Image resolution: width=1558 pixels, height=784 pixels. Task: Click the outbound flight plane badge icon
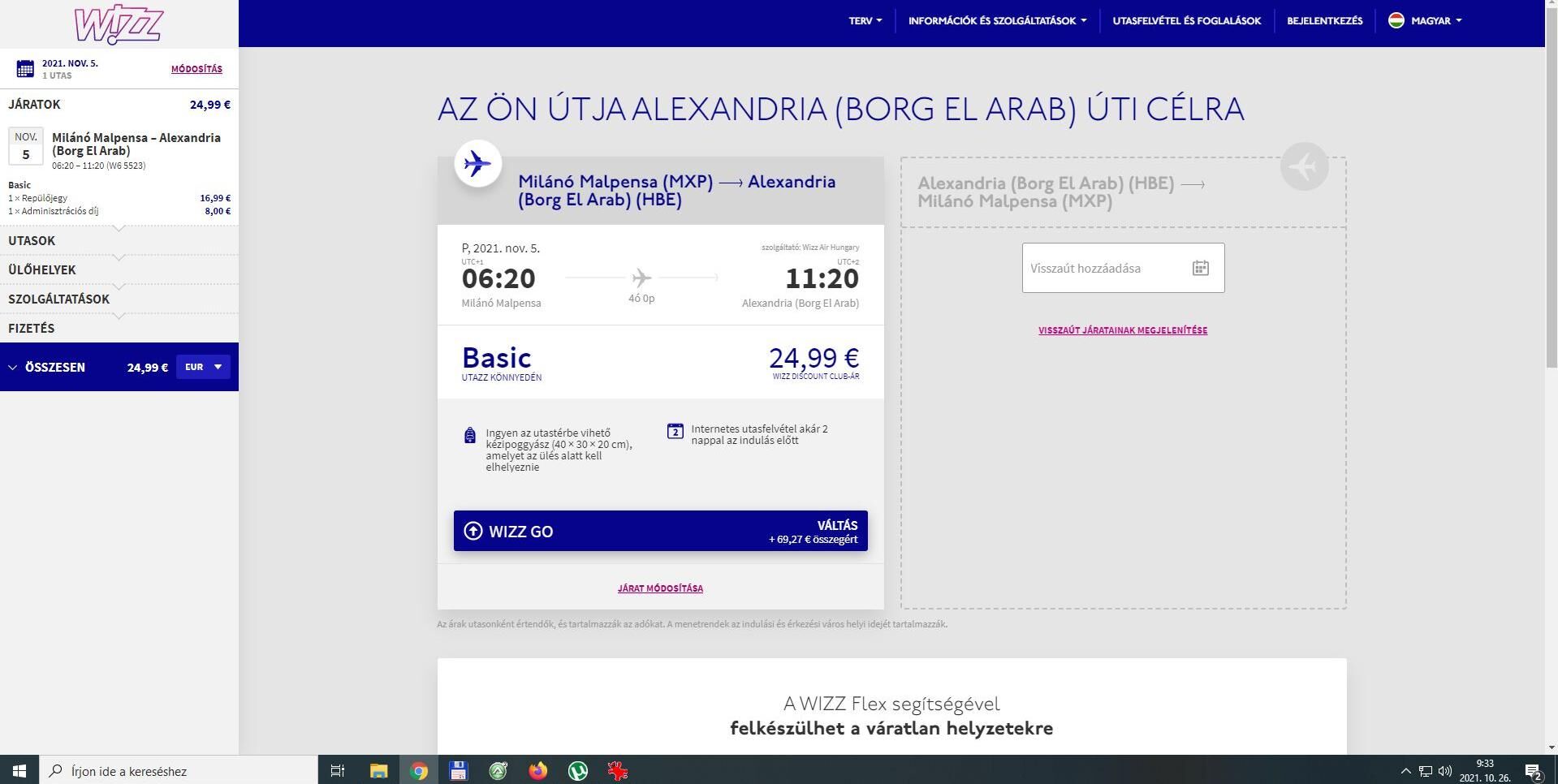point(477,164)
